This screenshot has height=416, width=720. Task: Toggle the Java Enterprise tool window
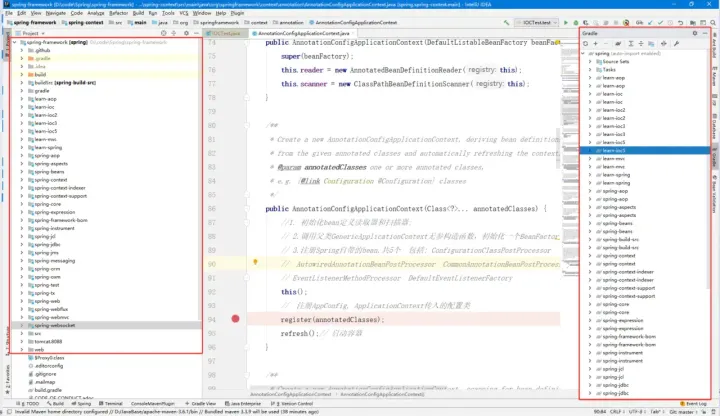(243, 404)
